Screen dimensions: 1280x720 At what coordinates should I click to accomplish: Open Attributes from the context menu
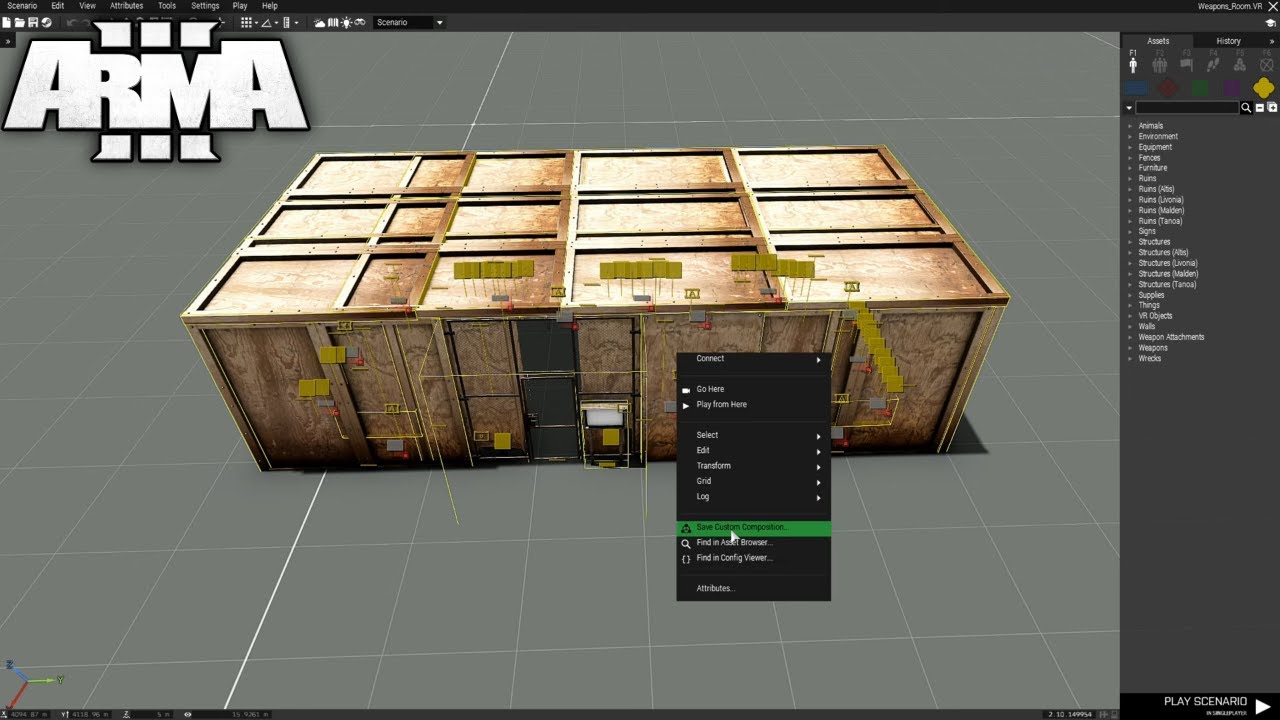point(753,589)
